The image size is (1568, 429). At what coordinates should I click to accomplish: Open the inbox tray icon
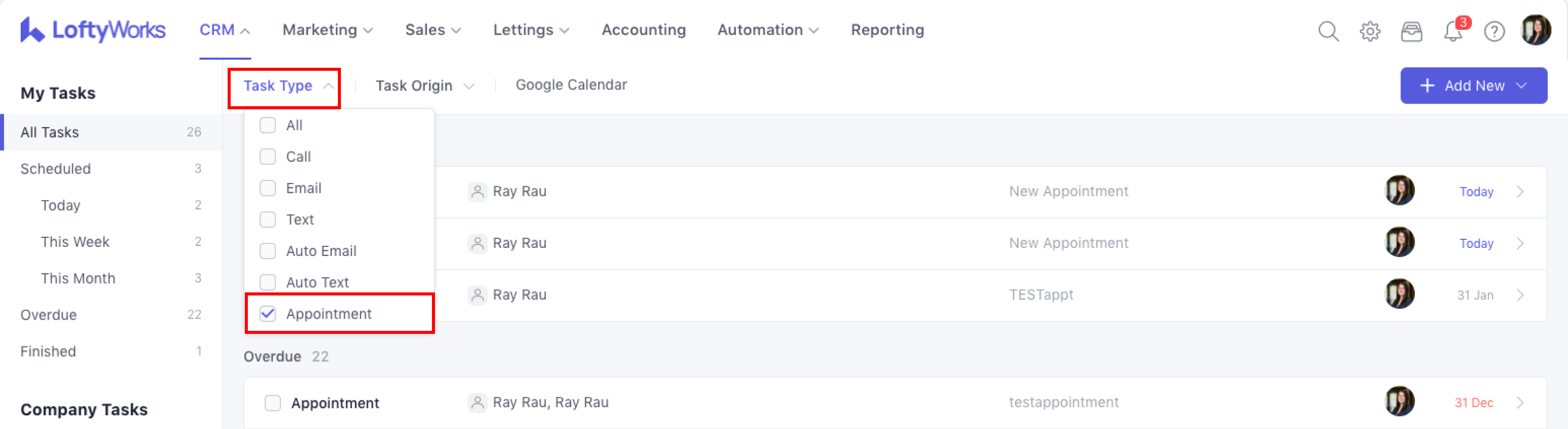tap(1411, 30)
